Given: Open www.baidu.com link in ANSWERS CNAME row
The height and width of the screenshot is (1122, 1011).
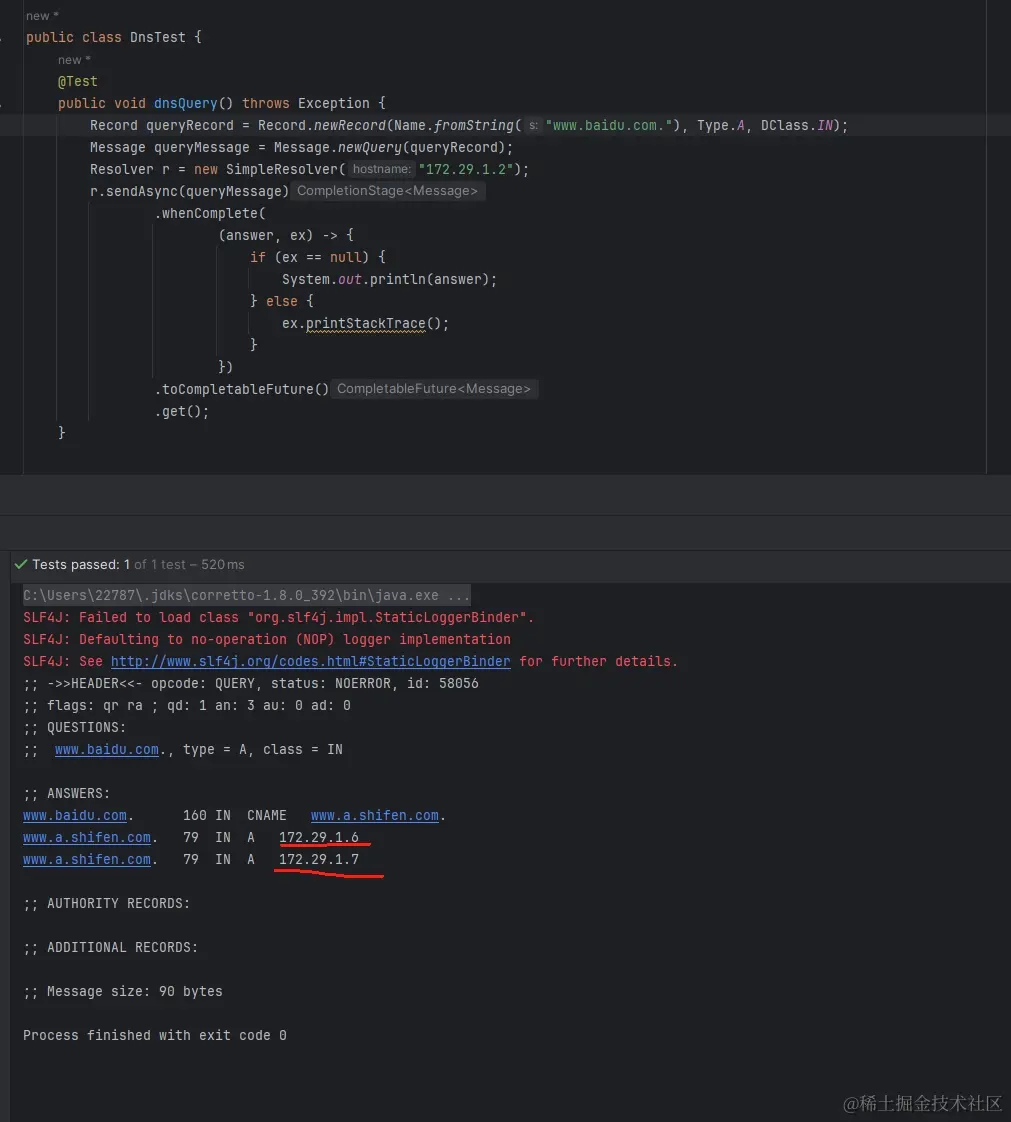Looking at the screenshot, I should pyautogui.click(x=74, y=815).
